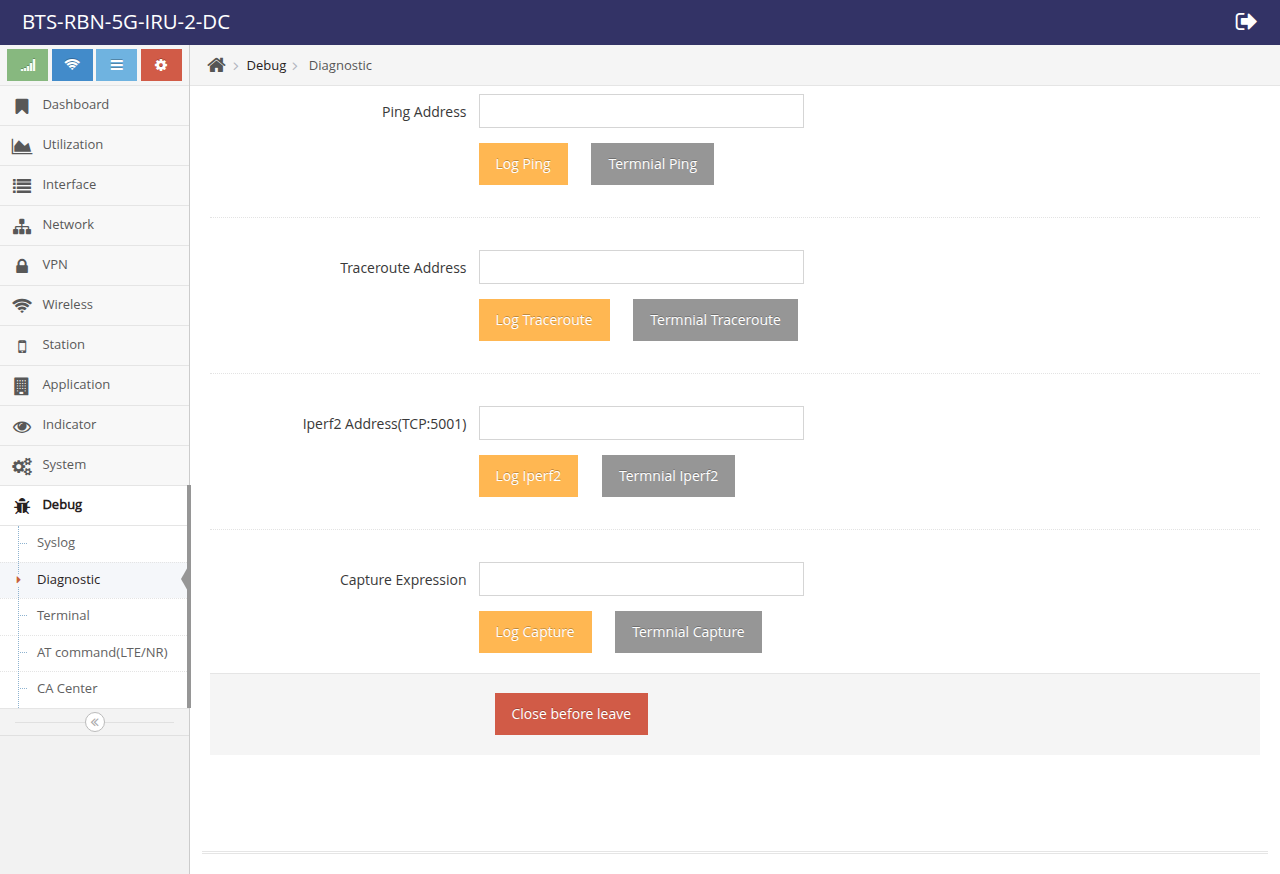Focus the Traceroute Address input field
Screen dimensions: 1280x874
coord(641,267)
